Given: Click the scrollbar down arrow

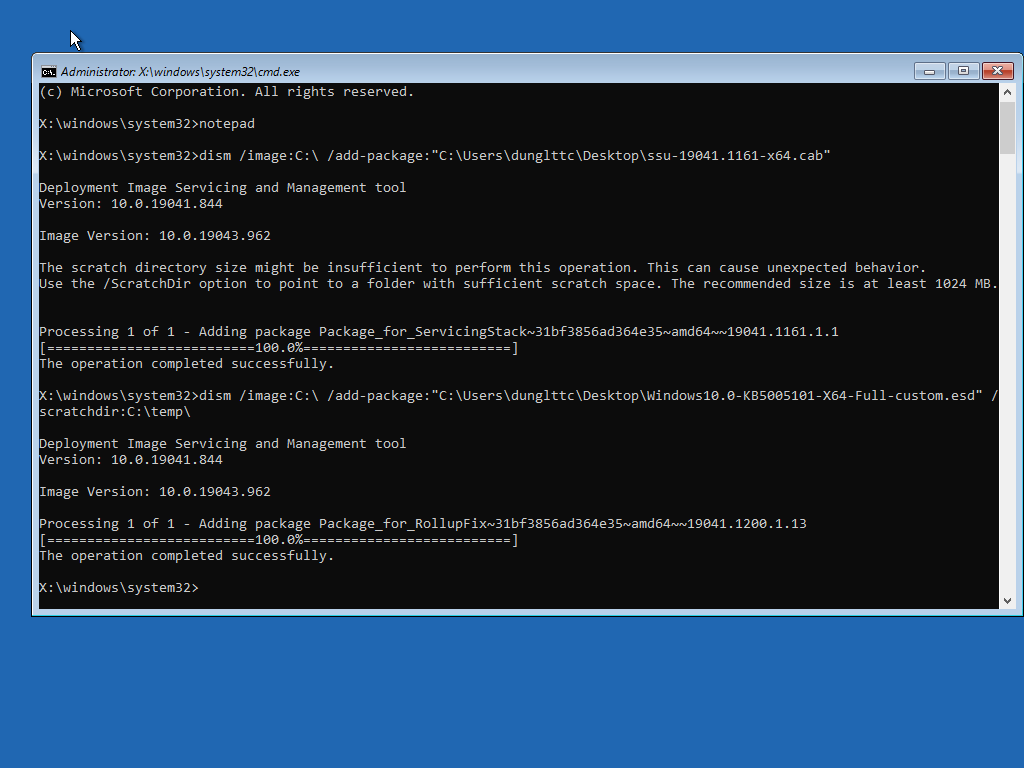Looking at the screenshot, I should click(x=1007, y=601).
